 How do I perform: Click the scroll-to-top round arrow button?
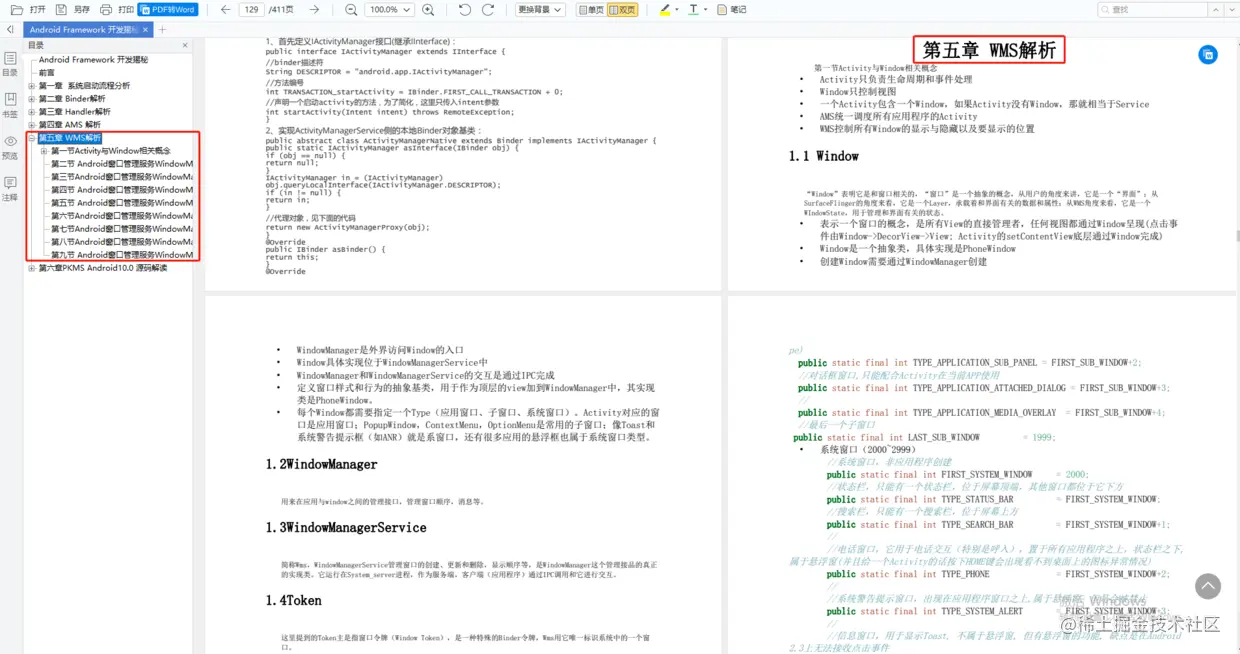click(1208, 587)
